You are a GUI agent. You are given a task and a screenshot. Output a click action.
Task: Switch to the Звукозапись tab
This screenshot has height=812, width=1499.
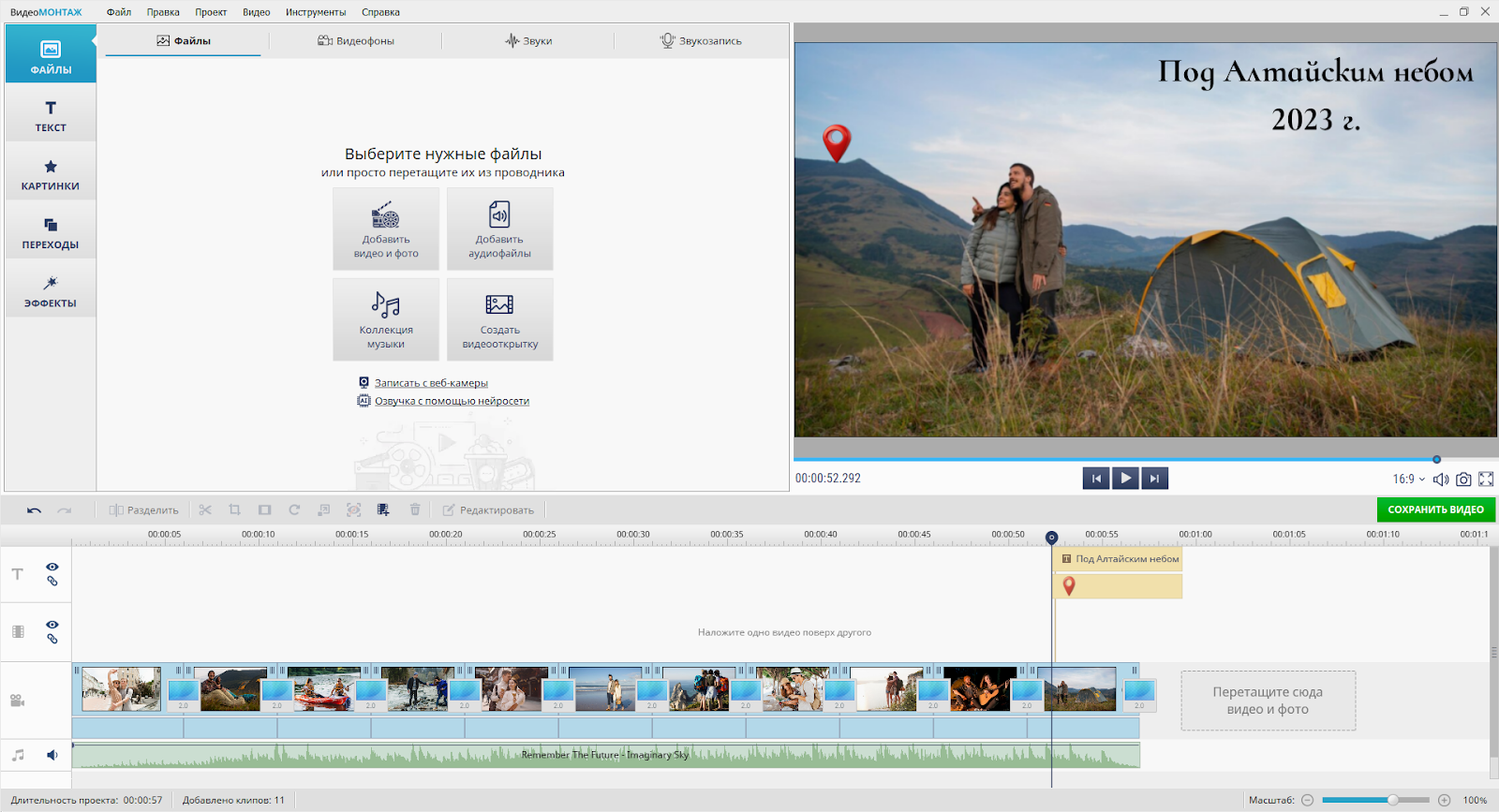tap(701, 41)
